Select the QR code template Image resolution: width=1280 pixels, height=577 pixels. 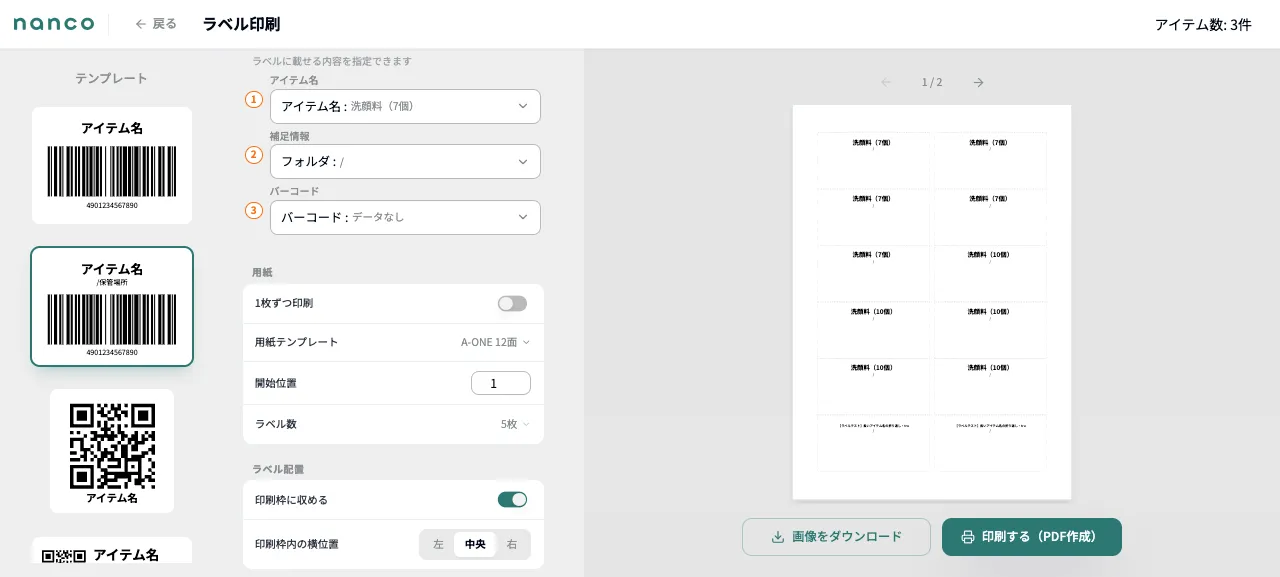point(112,451)
